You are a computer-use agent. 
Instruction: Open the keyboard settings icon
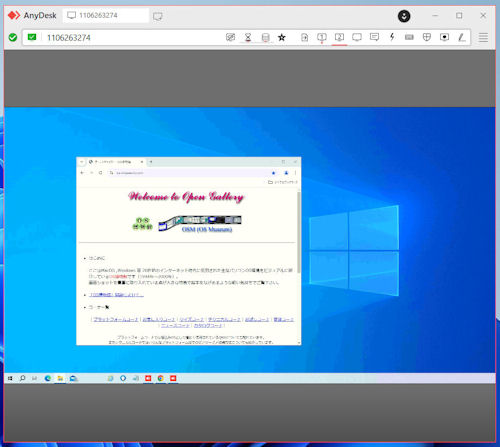tap(409, 37)
